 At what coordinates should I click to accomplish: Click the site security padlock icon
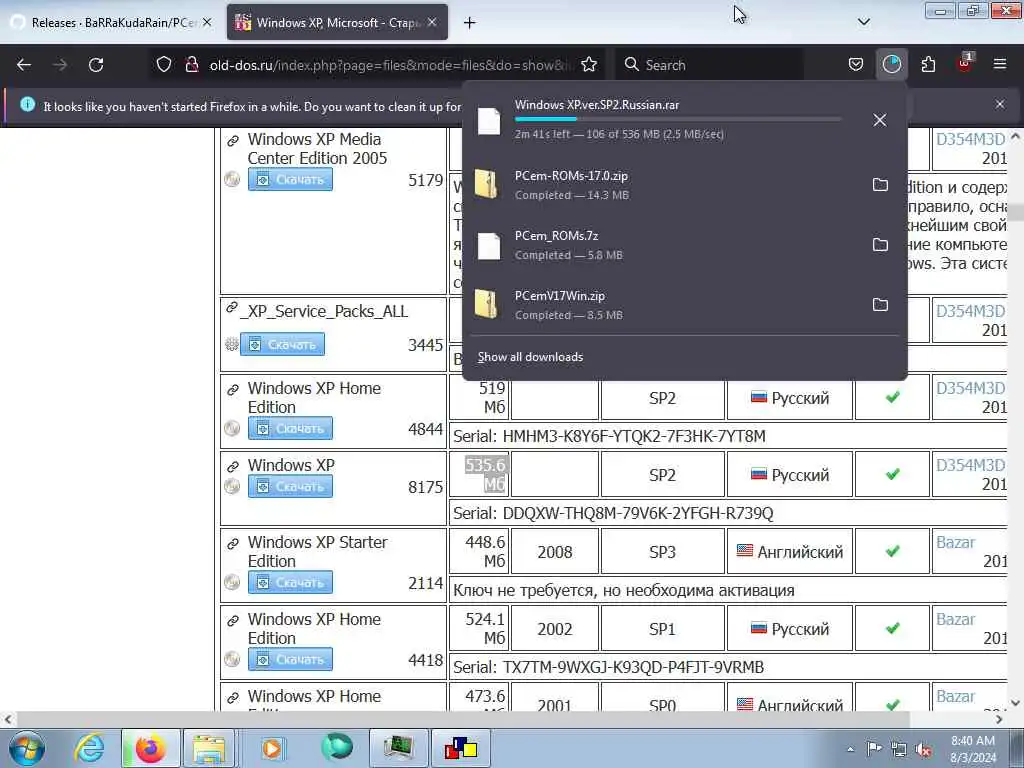tap(192, 65)
